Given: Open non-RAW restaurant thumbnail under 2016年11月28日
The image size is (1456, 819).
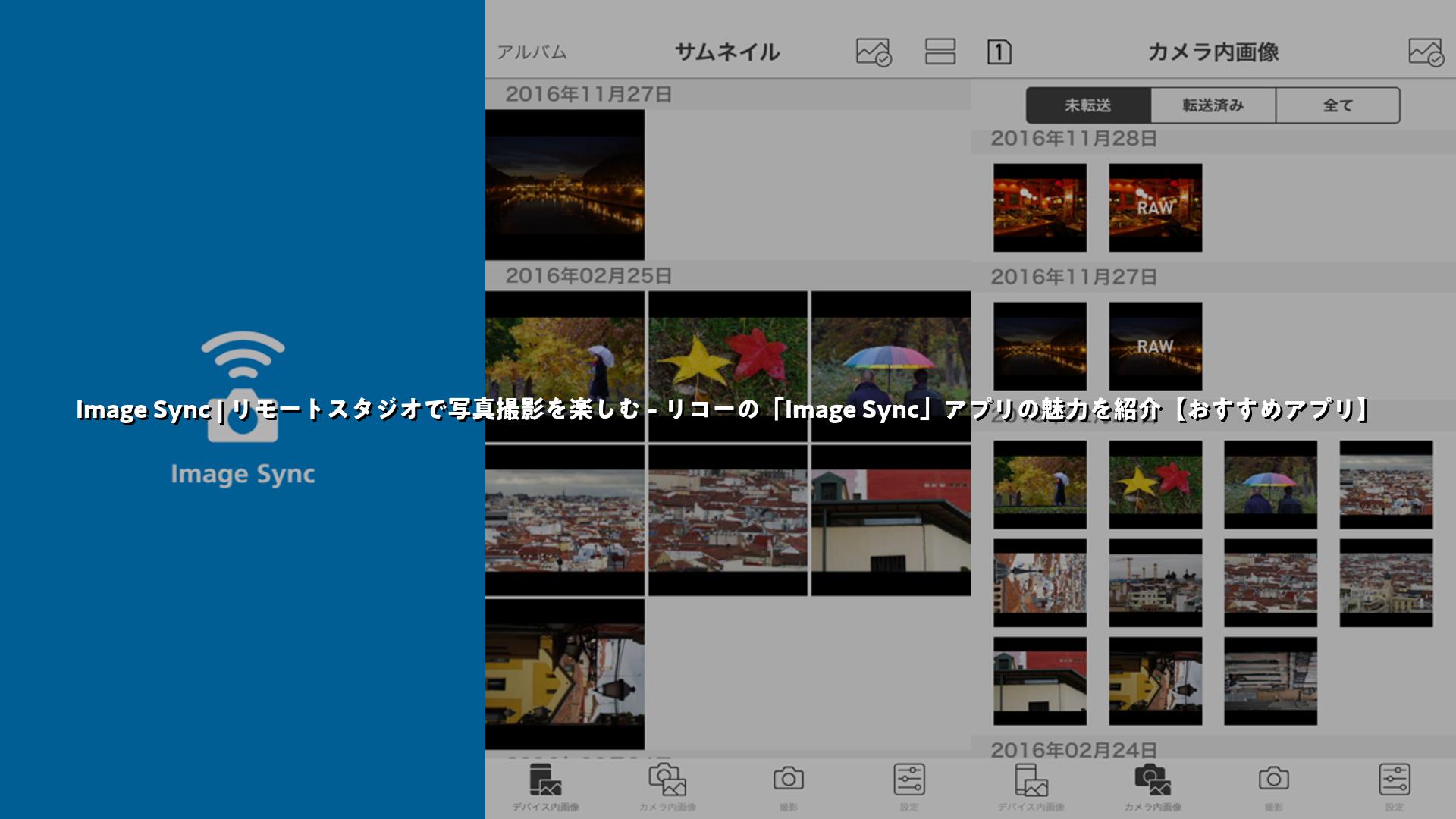Looking at the screenshot, I should [1040, 208].
